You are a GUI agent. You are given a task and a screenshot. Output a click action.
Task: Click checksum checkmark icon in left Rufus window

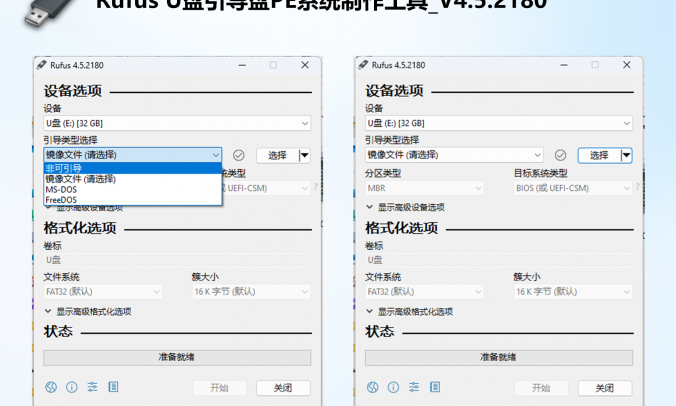pyautogui.click(x=238, y=155)
